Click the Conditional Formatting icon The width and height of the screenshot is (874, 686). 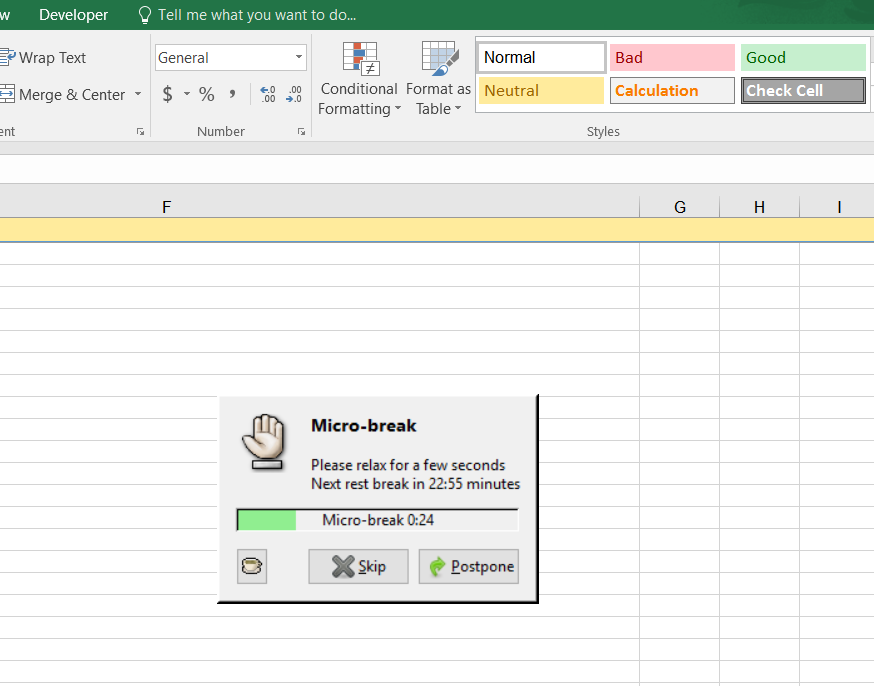(360, 58)
